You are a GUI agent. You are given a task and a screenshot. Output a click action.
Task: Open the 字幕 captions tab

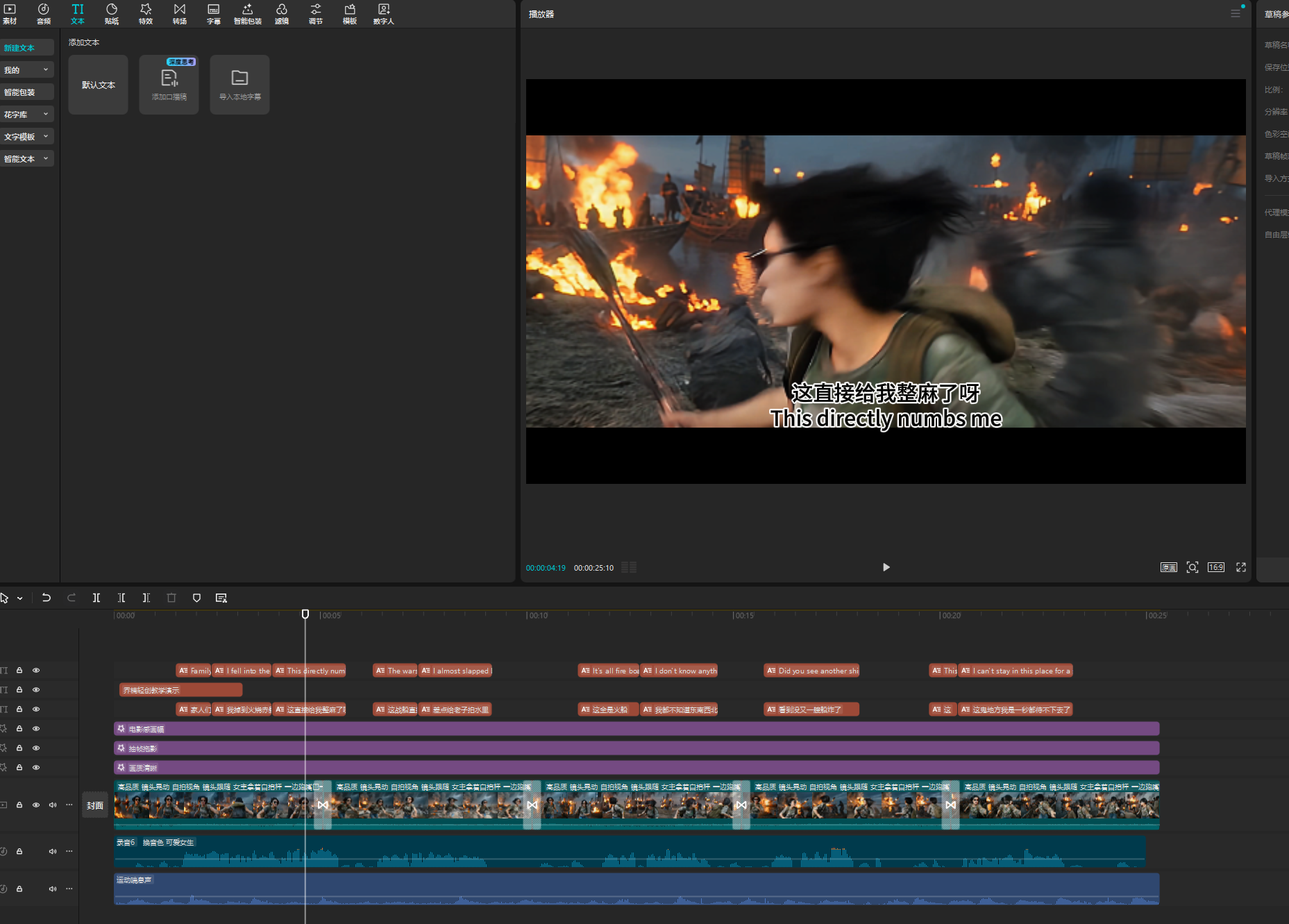214,14
